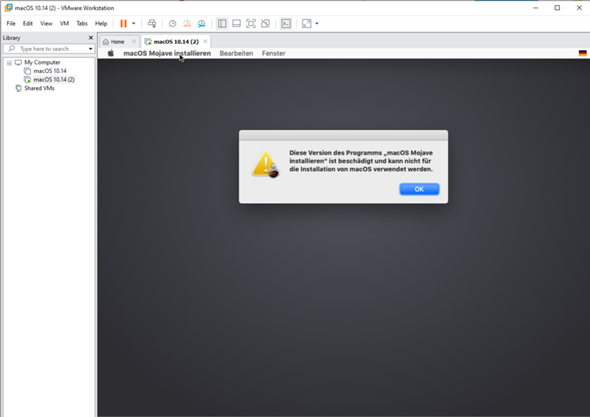This screenshot has height=417, width=590.
Task: Click the German flag input source icon
Action: [x=582, y=53]
